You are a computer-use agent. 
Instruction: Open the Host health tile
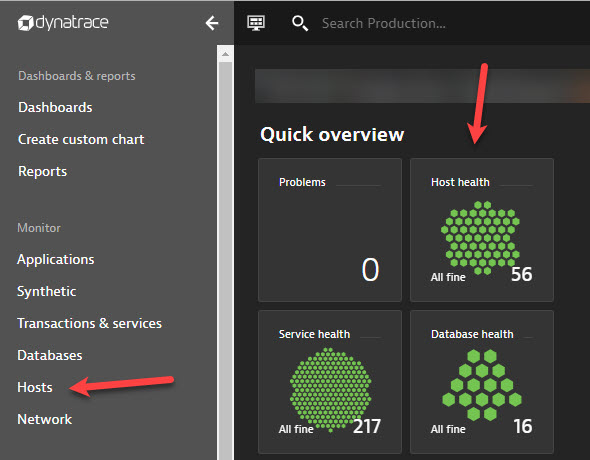pos(482,230)
